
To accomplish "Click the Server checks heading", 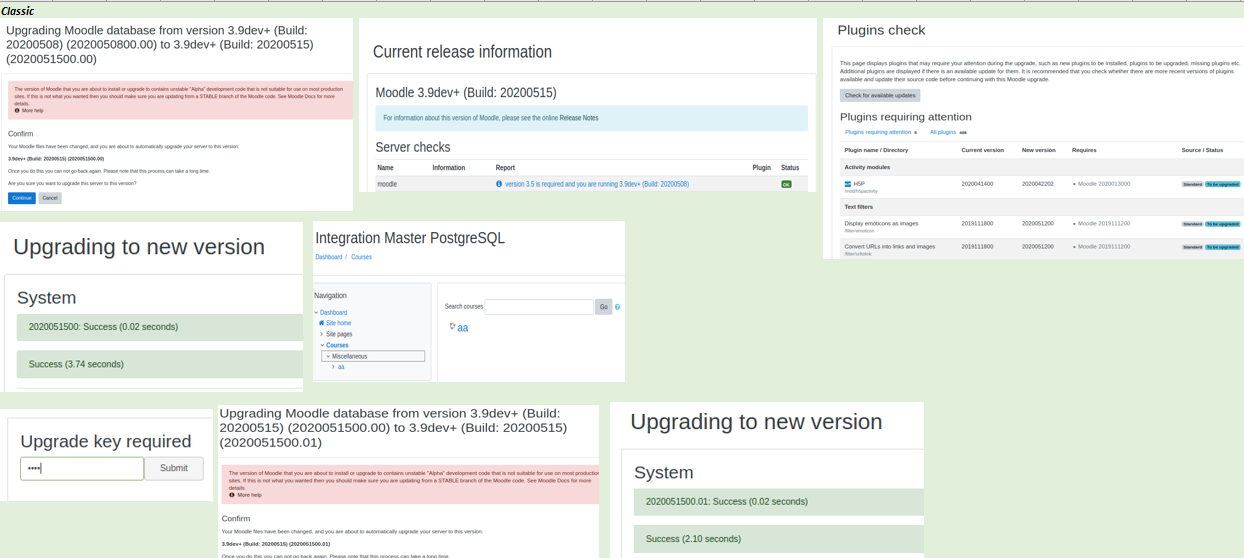I will [x=413, y=147].
